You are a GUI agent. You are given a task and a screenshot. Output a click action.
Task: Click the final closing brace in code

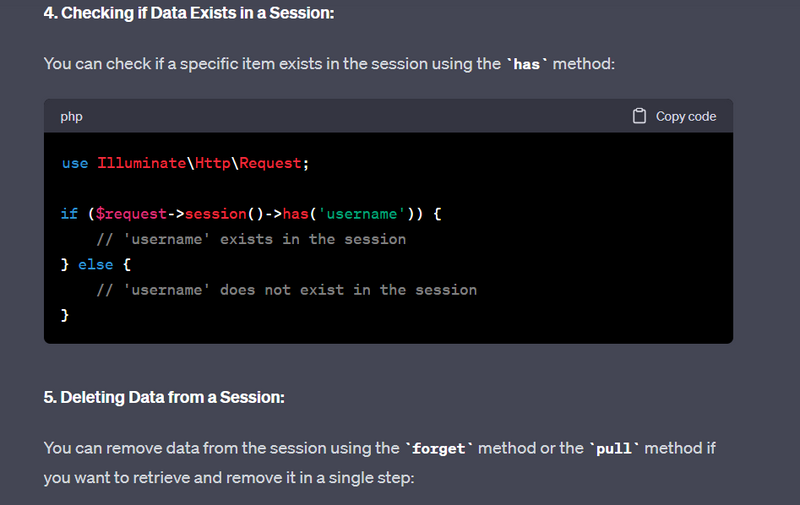click(x=65, y=315)
